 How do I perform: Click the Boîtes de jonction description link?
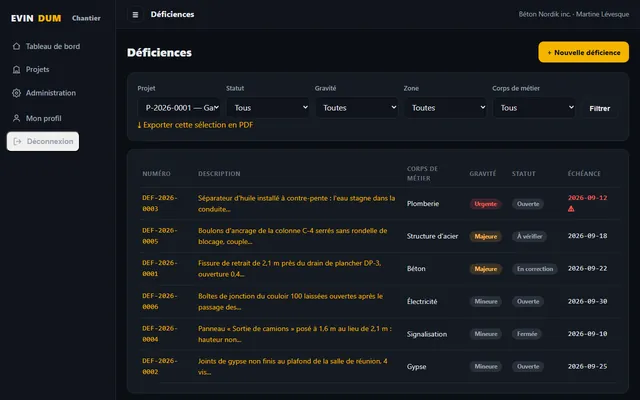[290, 301]
